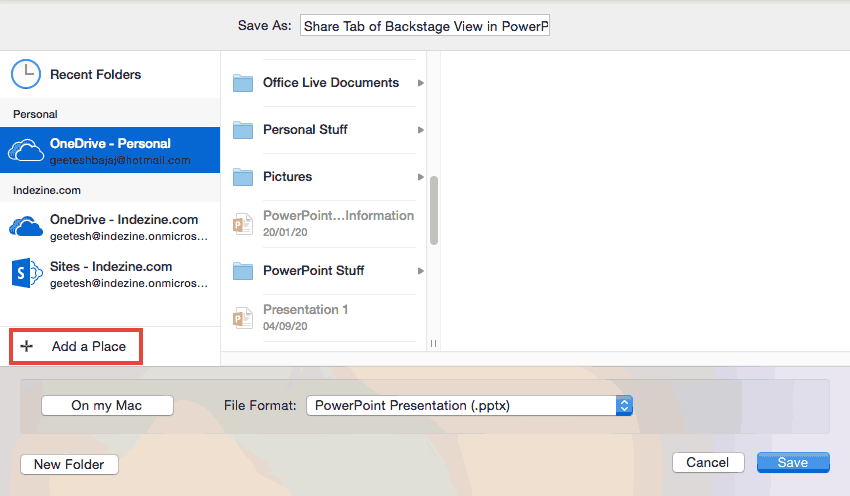Expand the Office Live Documents folder arrow
Screen dimensions: 850x496
[x=421, y=83]
